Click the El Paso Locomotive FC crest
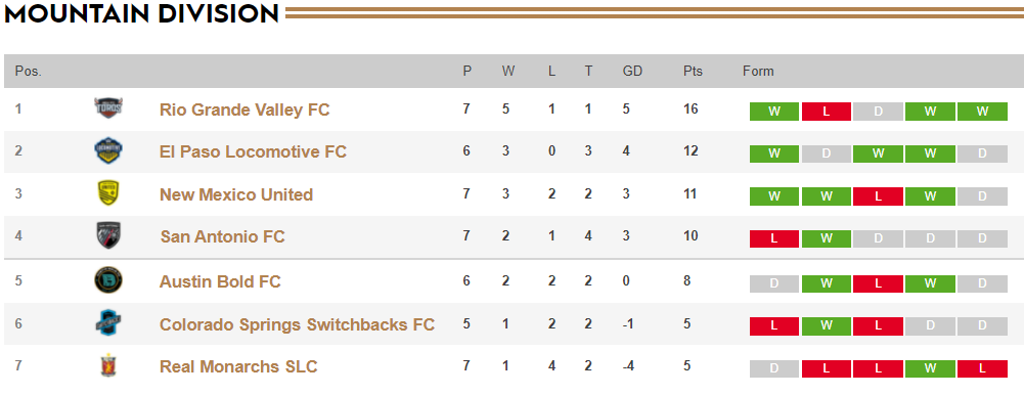 click(x=108, y=151)
